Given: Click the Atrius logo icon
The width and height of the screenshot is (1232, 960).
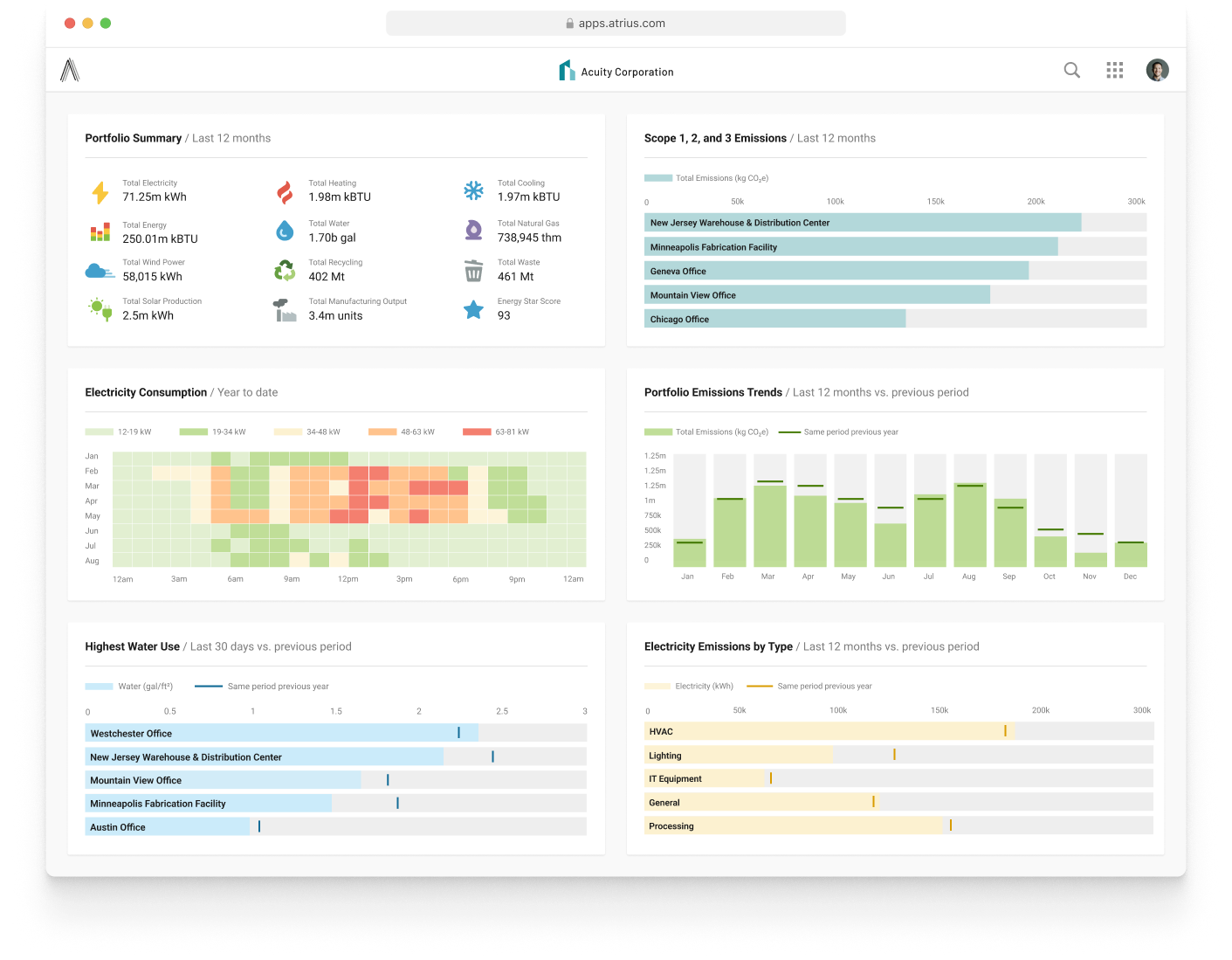Looking at the screenshot, I should coord(70,70).
